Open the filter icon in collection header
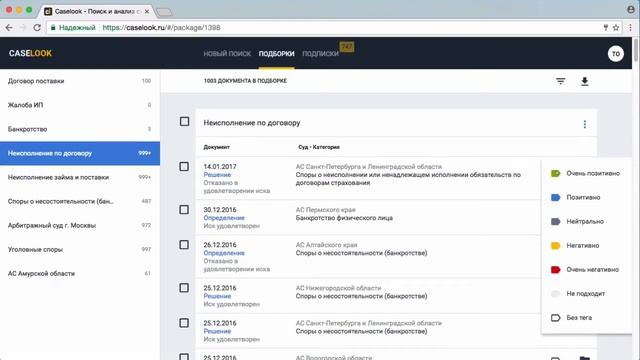 (x=560, y=81)
